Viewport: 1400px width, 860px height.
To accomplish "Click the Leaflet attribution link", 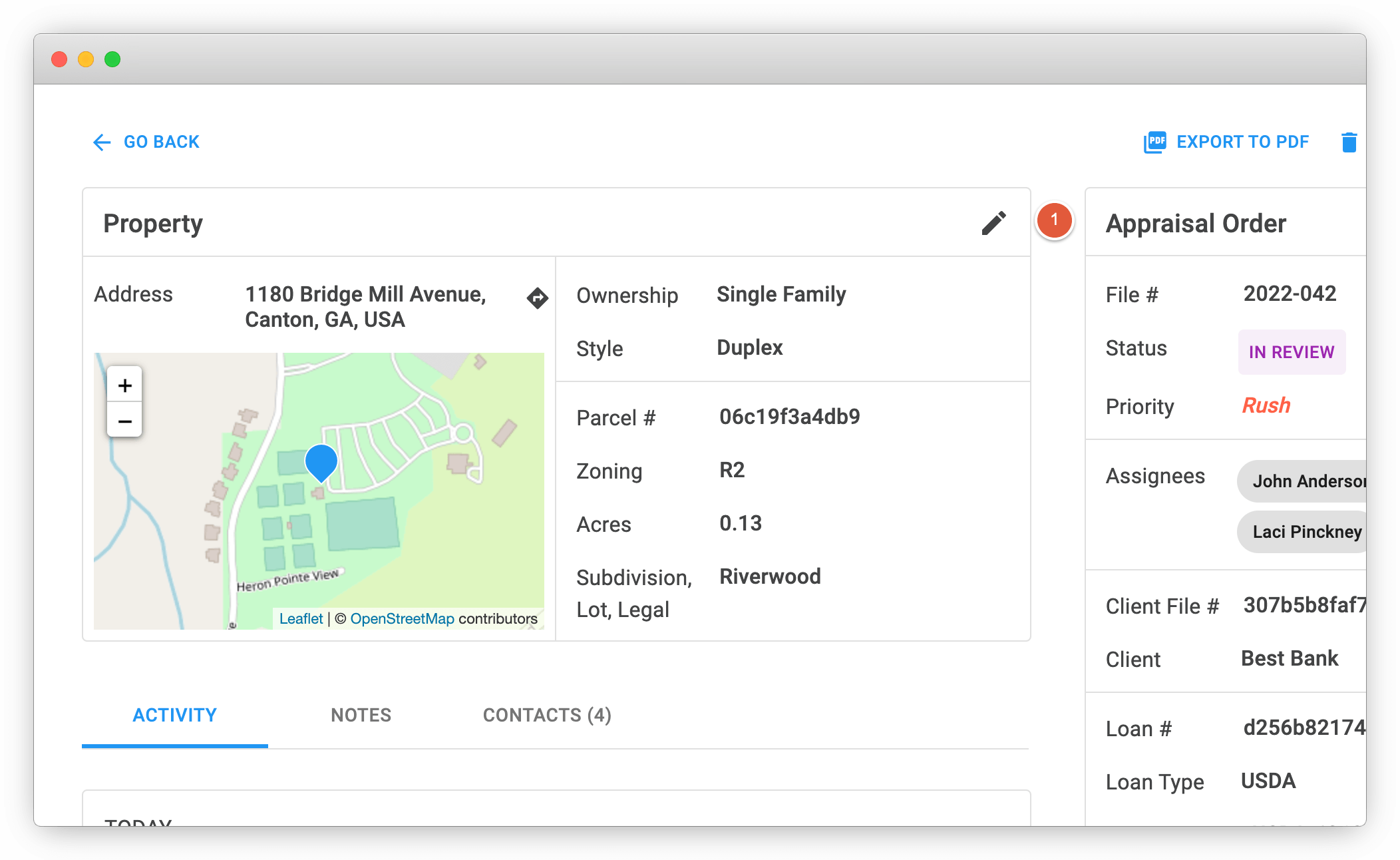I will click(x=301, y=618).
